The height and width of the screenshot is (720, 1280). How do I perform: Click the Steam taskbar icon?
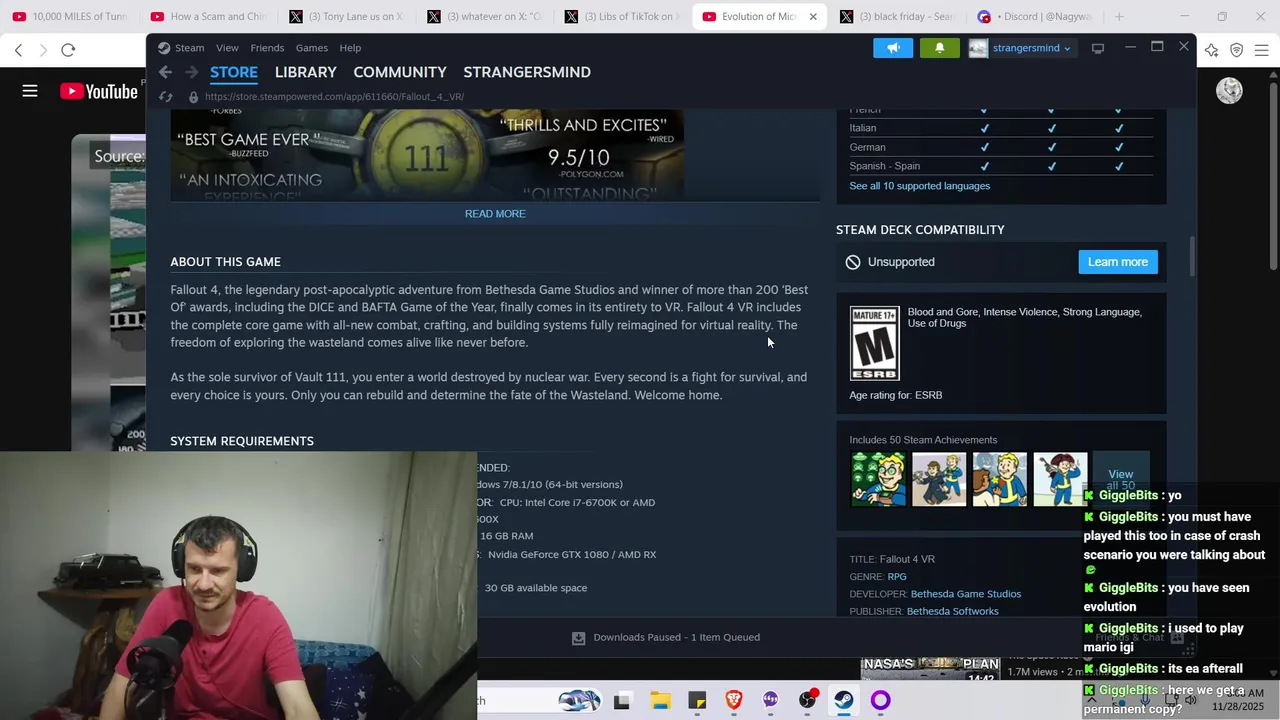tap(844, 700)
